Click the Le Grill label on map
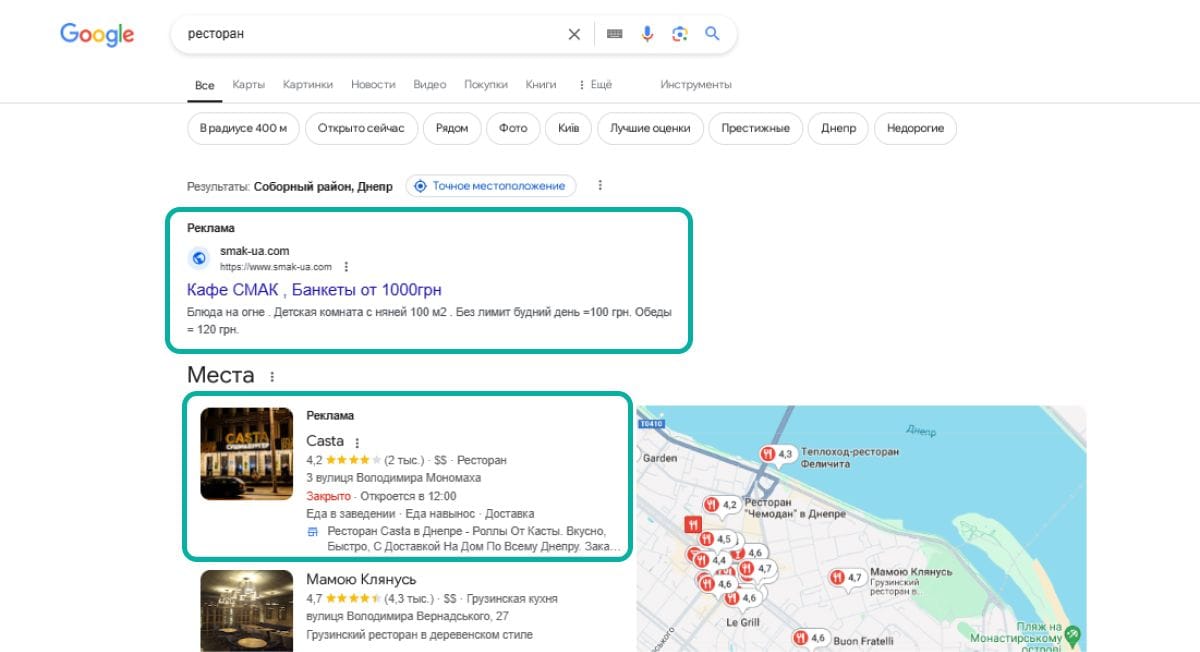 pyautogui.click(x=743, y=621)
